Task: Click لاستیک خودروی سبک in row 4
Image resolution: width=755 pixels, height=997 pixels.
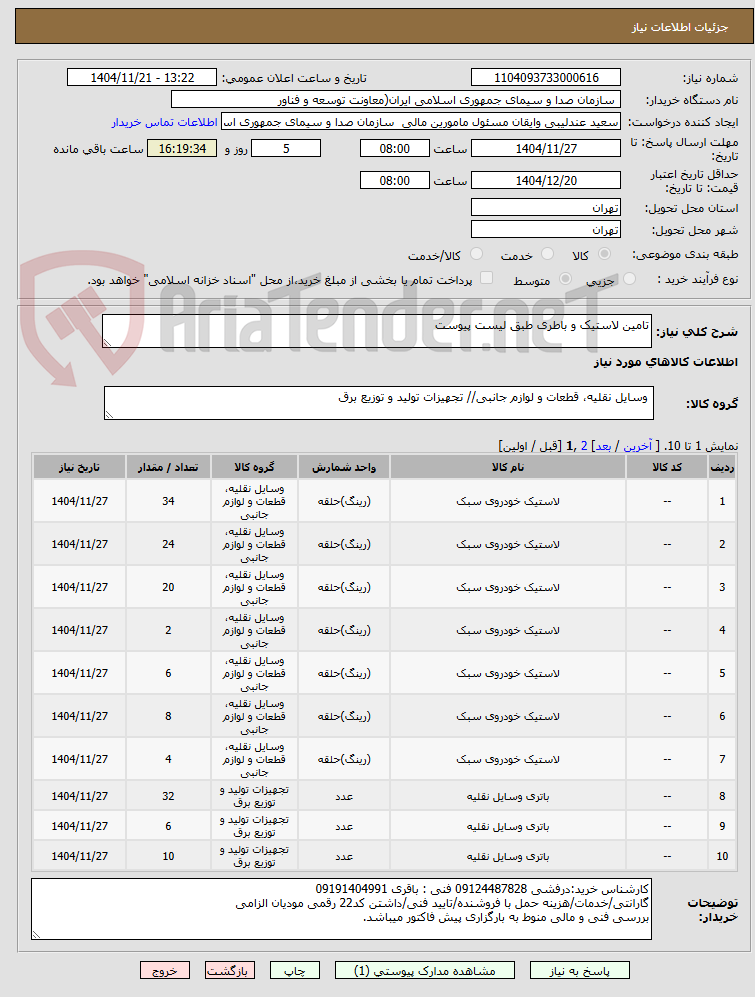Action: tap(508, 630)
